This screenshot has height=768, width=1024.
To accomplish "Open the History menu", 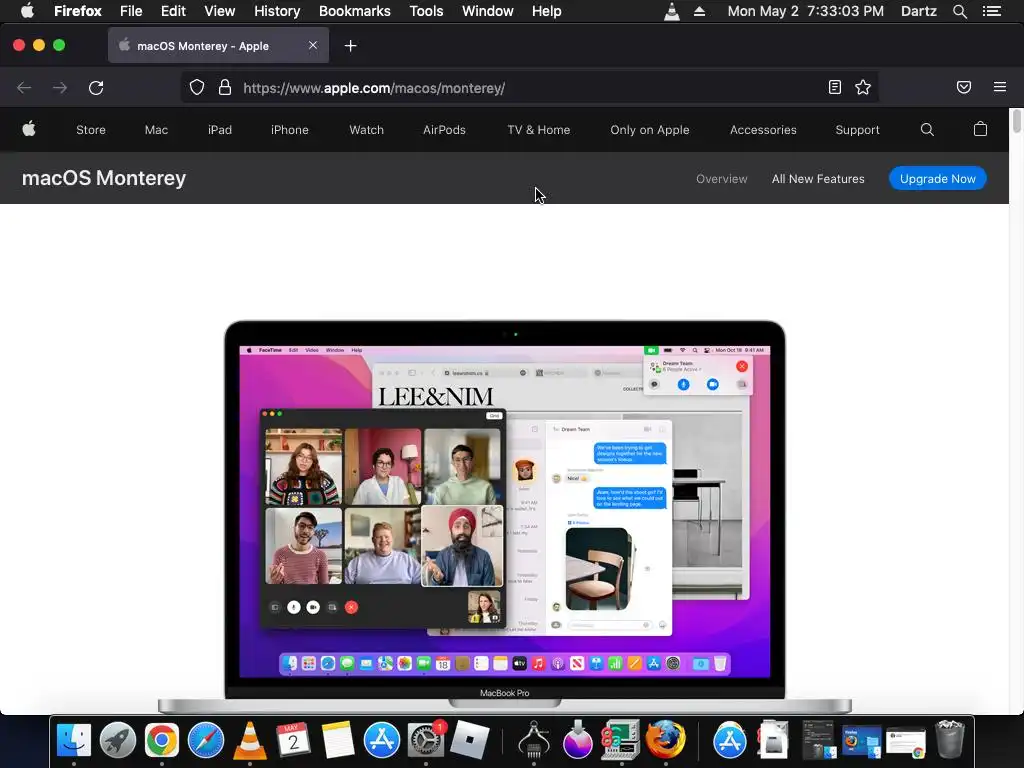I will [277, 11].
